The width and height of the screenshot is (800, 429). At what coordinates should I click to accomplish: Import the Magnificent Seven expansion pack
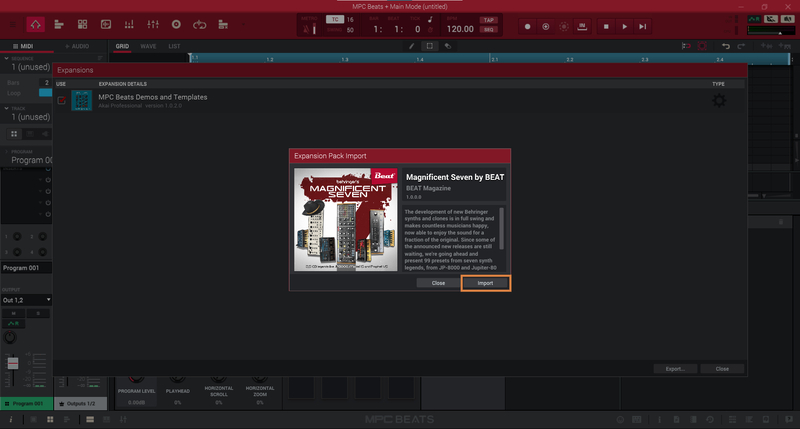click(485, 283)
